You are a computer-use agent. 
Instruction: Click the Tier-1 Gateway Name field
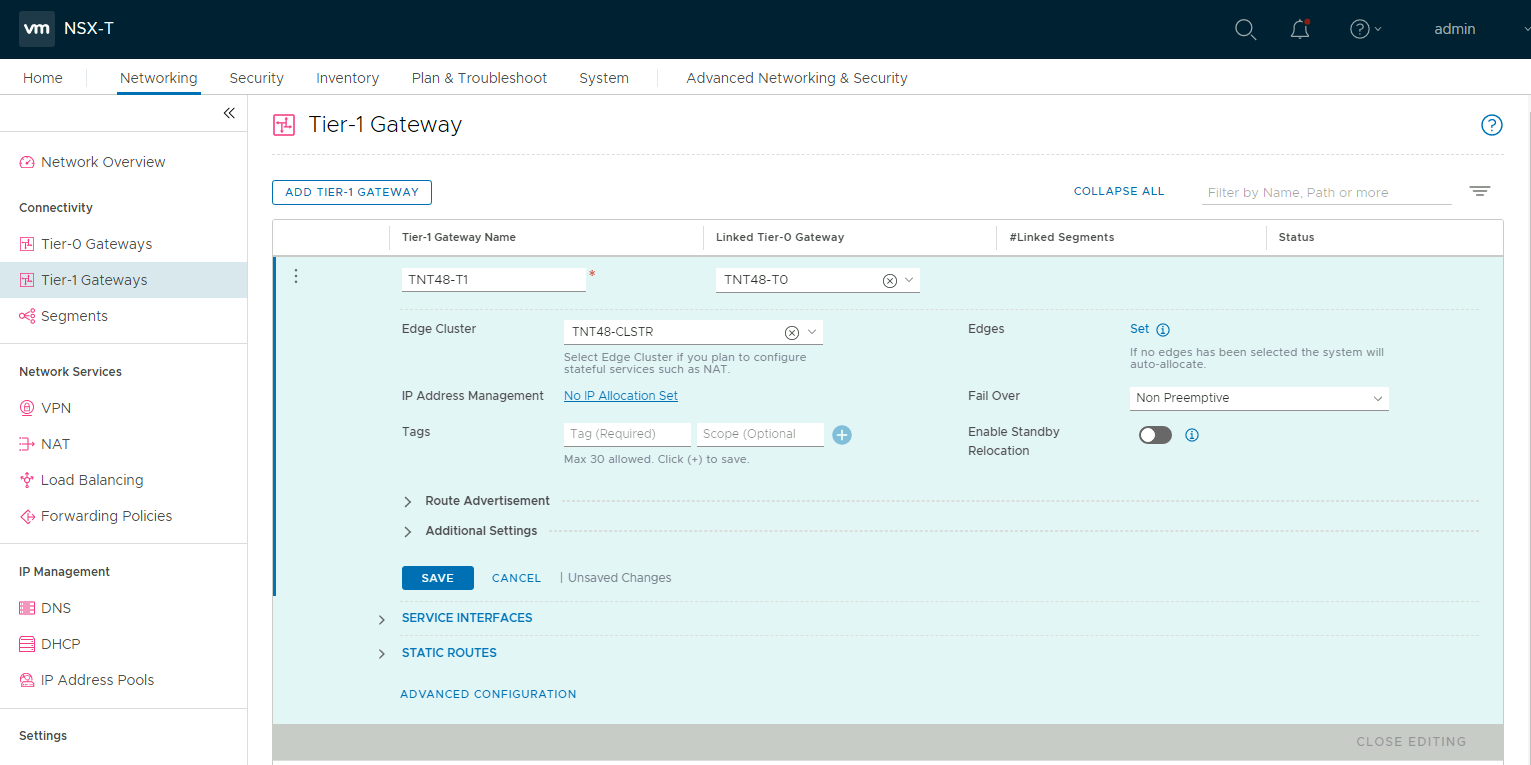[x=494, y=280]
